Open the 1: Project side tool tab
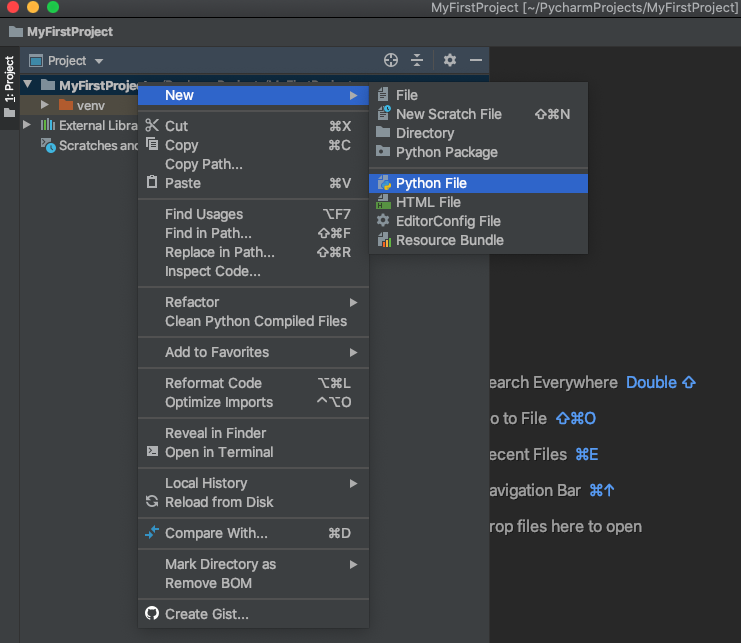 9,87
